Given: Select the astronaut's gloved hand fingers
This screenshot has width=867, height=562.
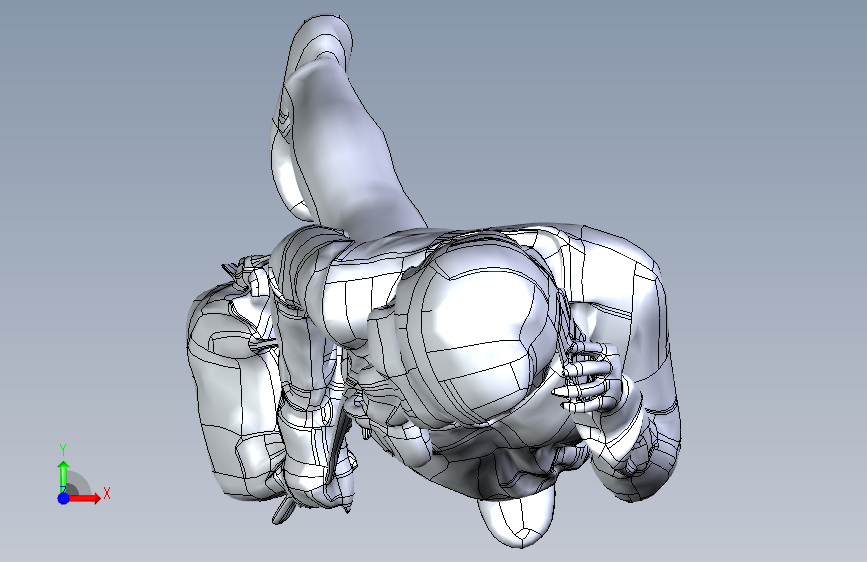Looking at the screenshot, I should pos(586,377).
